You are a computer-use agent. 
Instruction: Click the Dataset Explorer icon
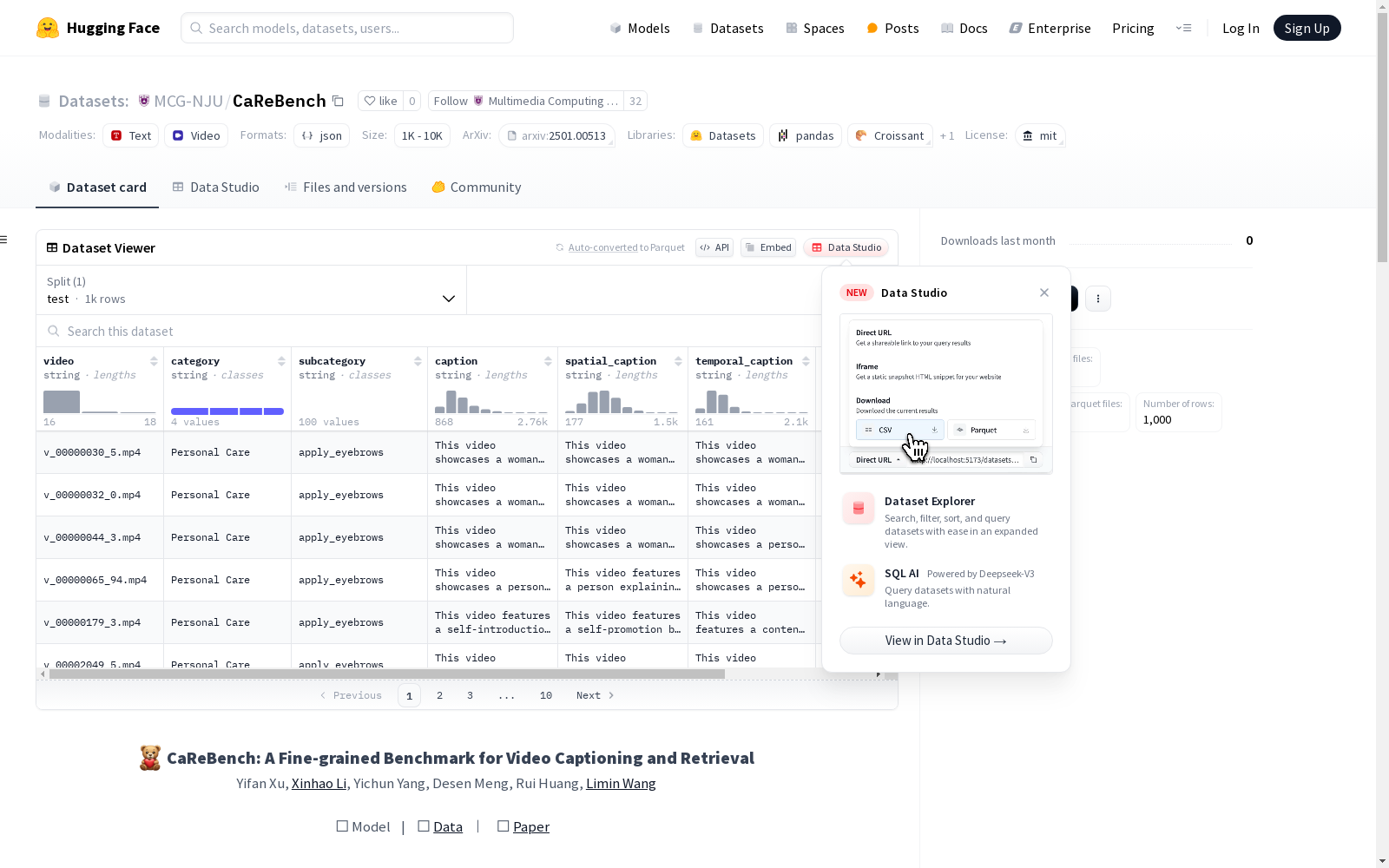[859, 509]
